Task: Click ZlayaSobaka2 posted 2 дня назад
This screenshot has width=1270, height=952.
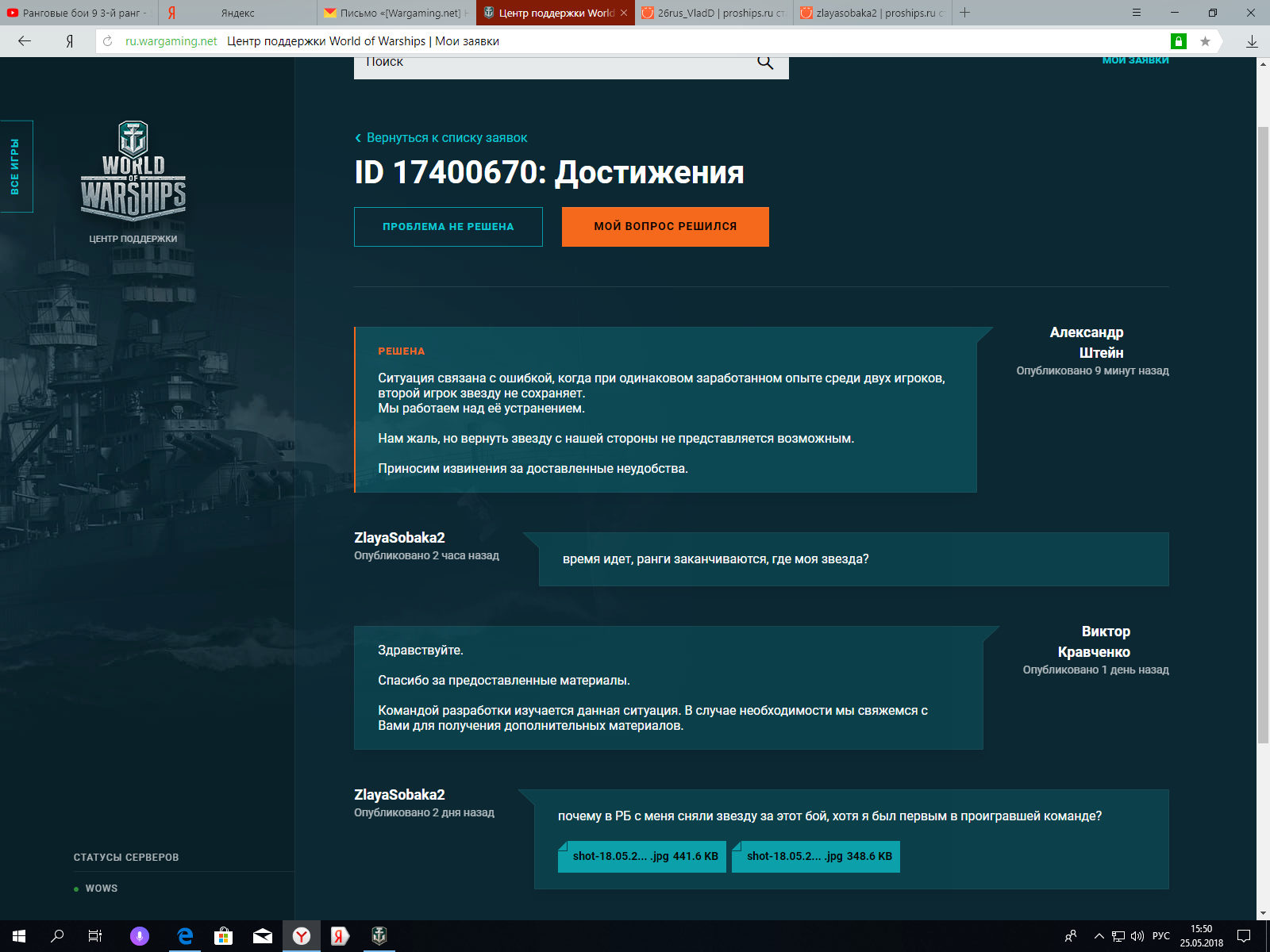Action: point(424,803)
